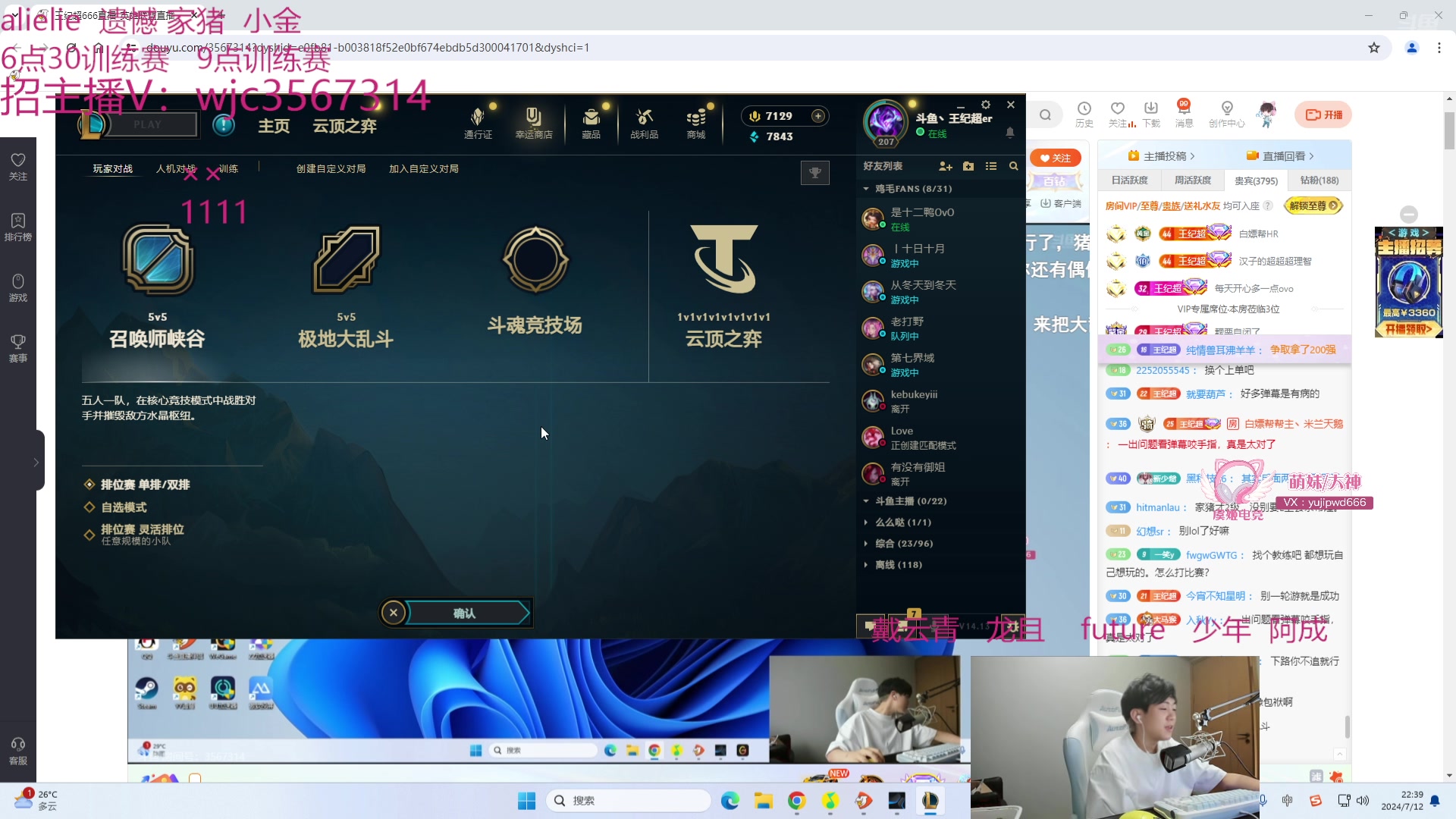The width and height of the screenshot is (1456, 819).
Task: Open League client settings gear
Action: click(986, 105)
